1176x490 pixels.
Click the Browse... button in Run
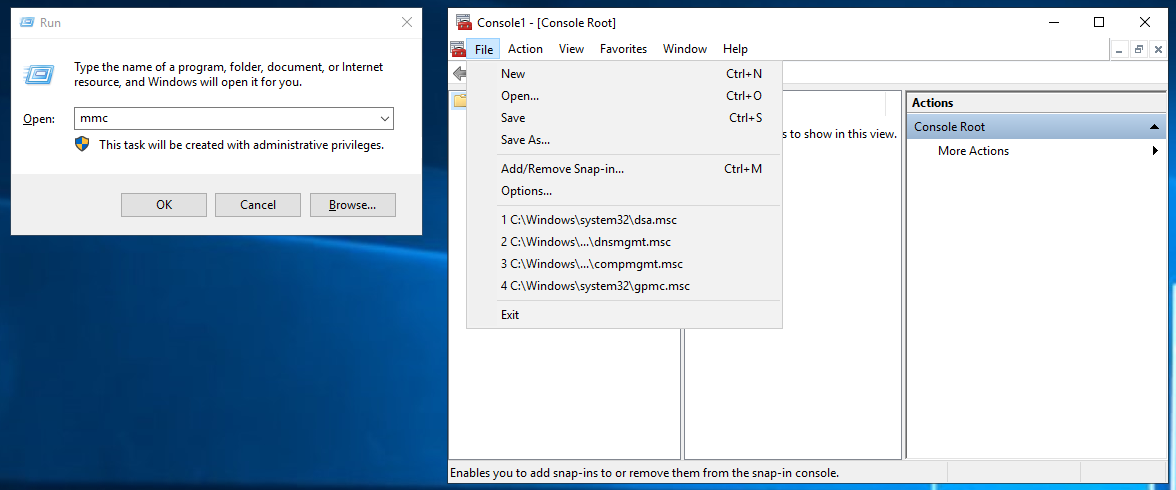pyautogui.click(x=352, y=205)
